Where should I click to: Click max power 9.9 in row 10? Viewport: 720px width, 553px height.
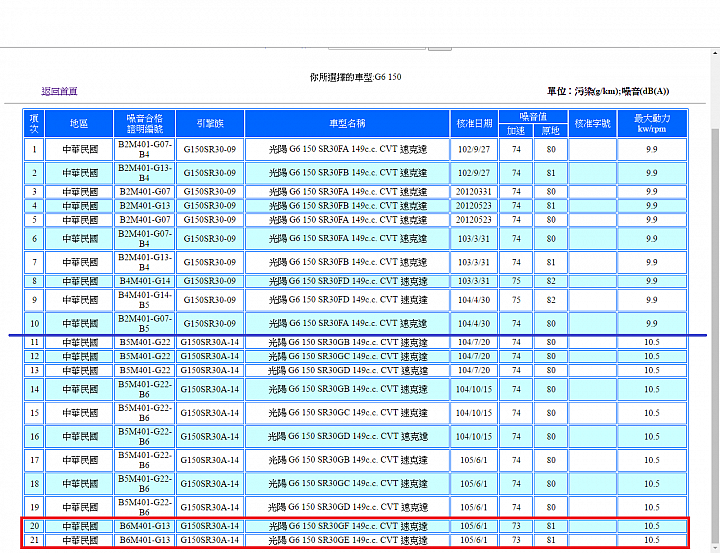(652, 323)
